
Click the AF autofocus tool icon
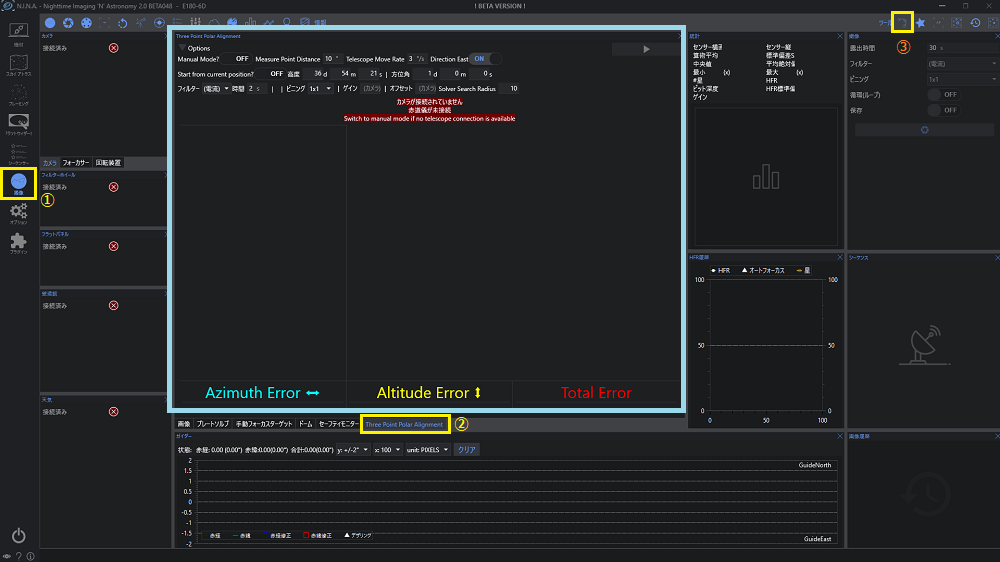[x=938, y=22]
